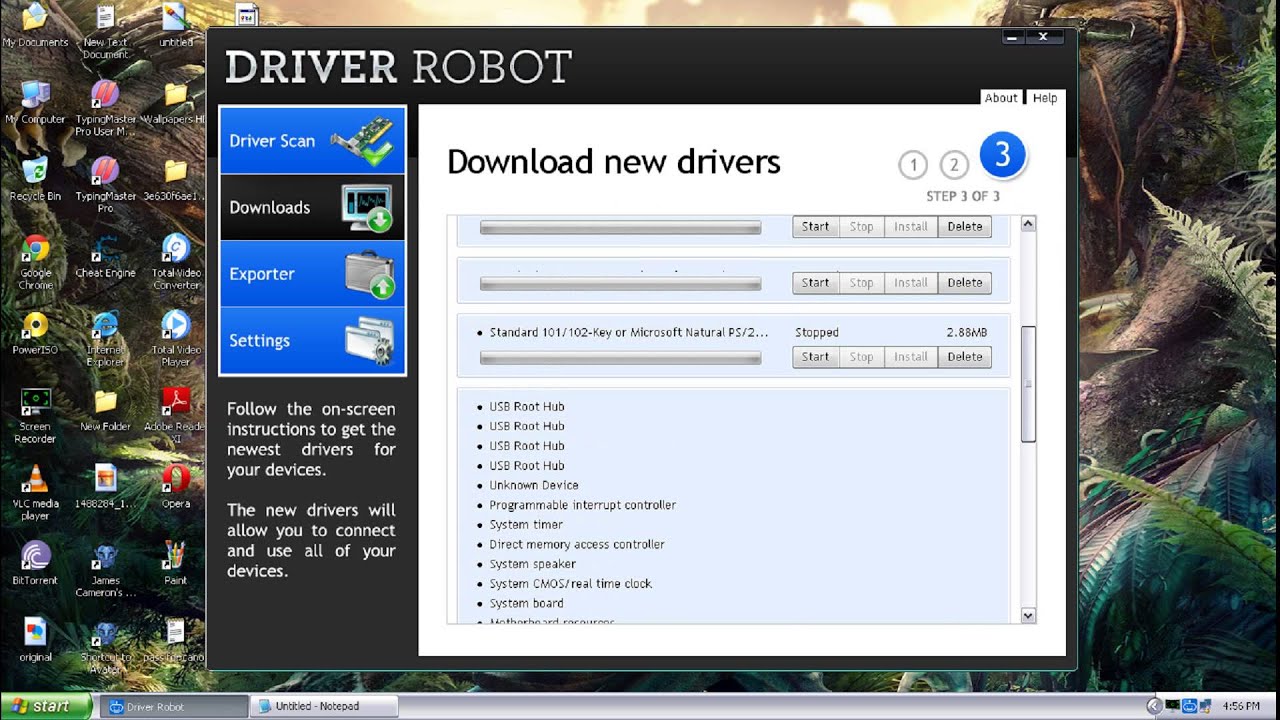
Task: Click the Exporter briefcase icon
Action: tap(369, 274)
